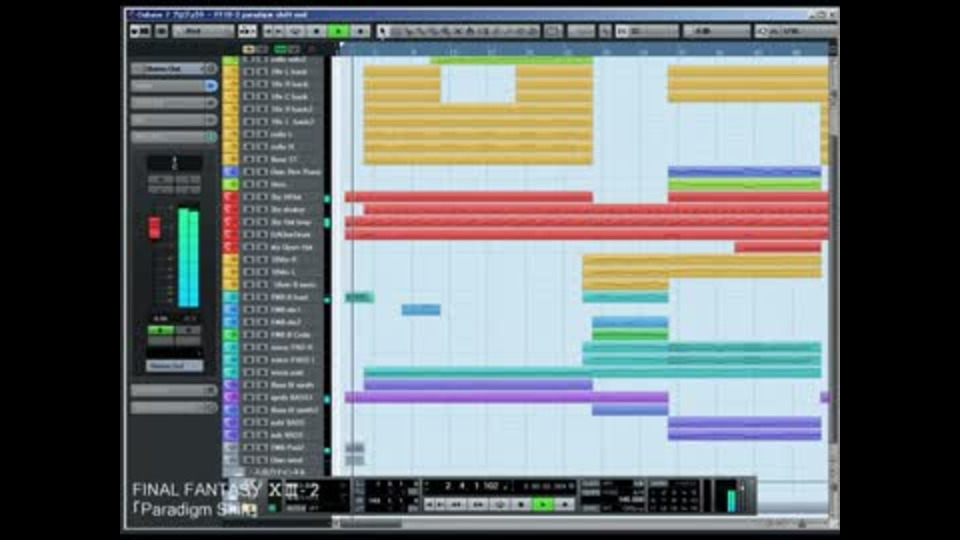Solo the Bass ST track
960x540 pixels.
tap(262, 159)
